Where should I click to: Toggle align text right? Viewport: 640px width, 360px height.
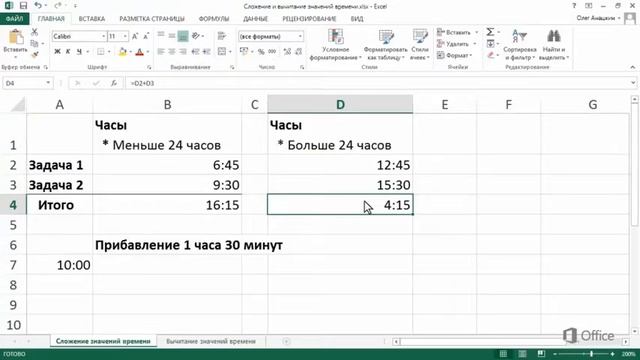183,51
